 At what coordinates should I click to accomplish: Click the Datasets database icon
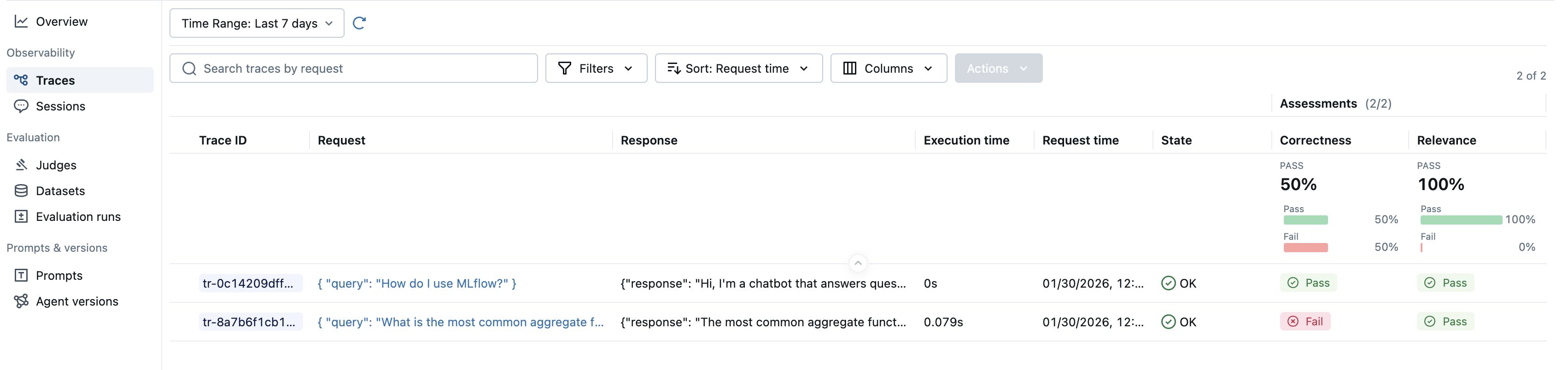click(x=20, y=191)
